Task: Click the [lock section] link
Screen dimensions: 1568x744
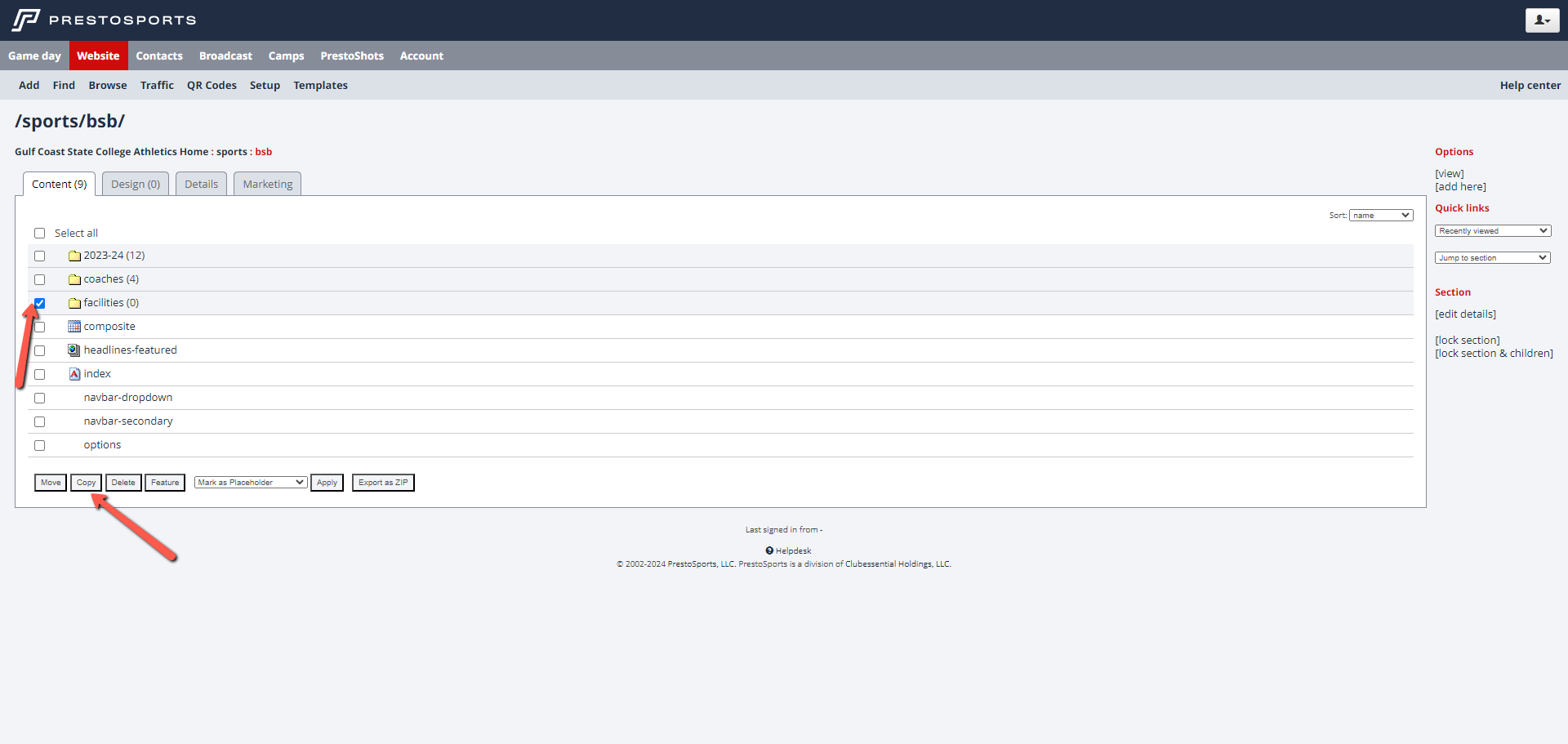Action: (1467, 341)
